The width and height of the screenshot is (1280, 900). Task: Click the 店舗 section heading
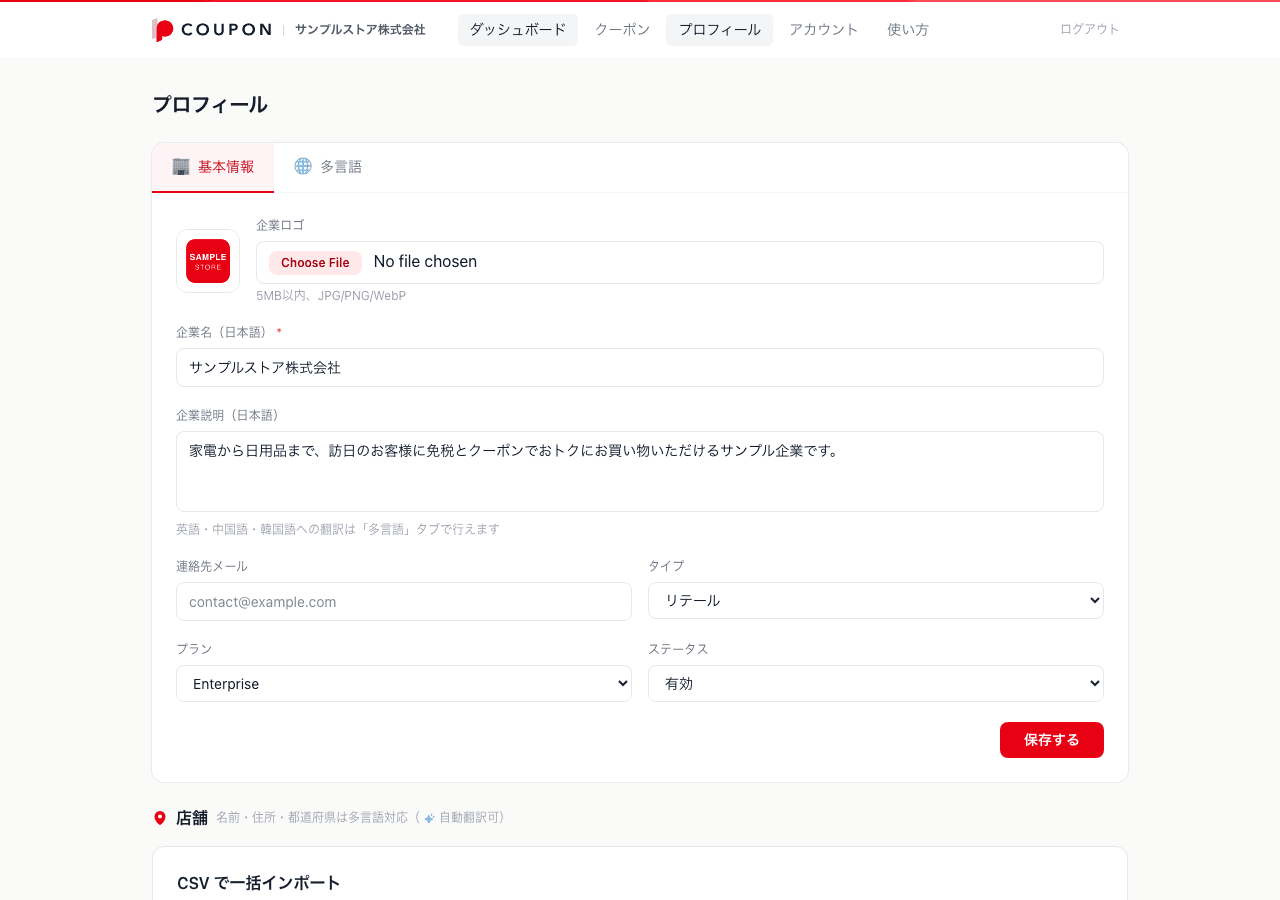click(x=192, y=818)
